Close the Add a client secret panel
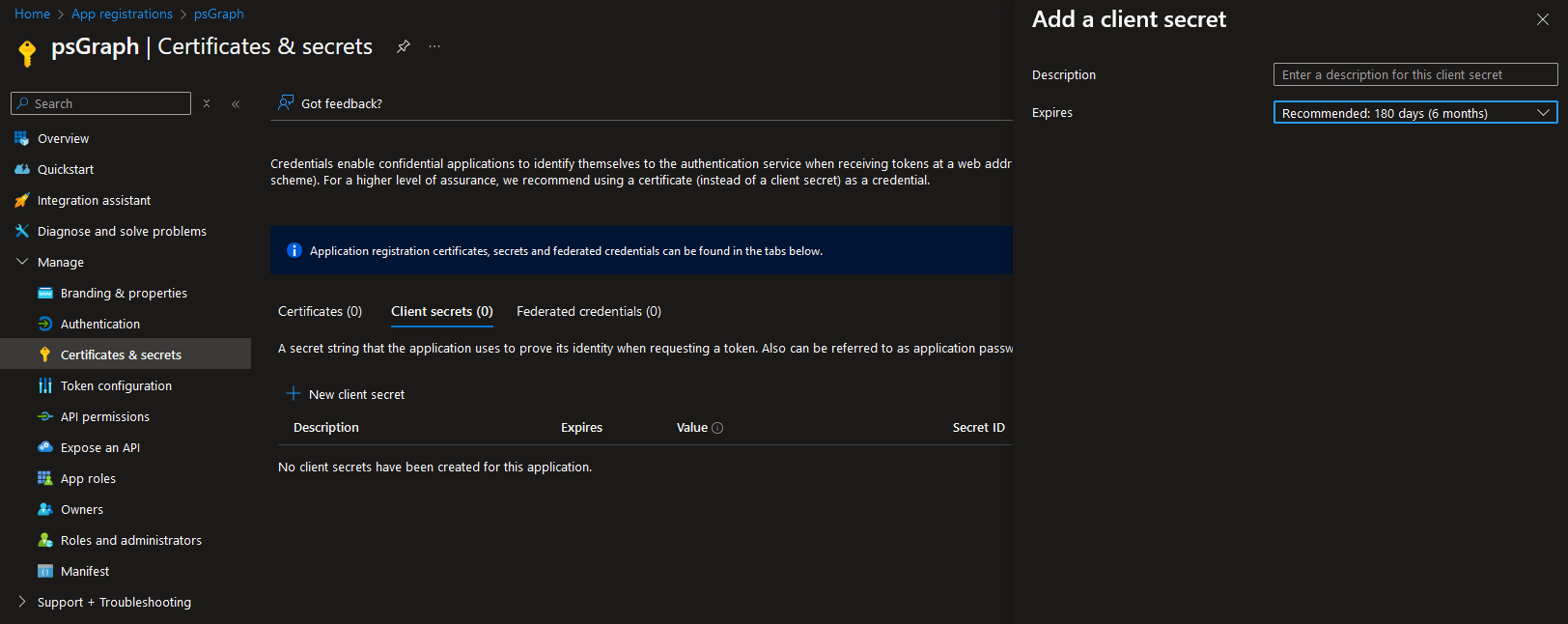 click(1543, 19)
